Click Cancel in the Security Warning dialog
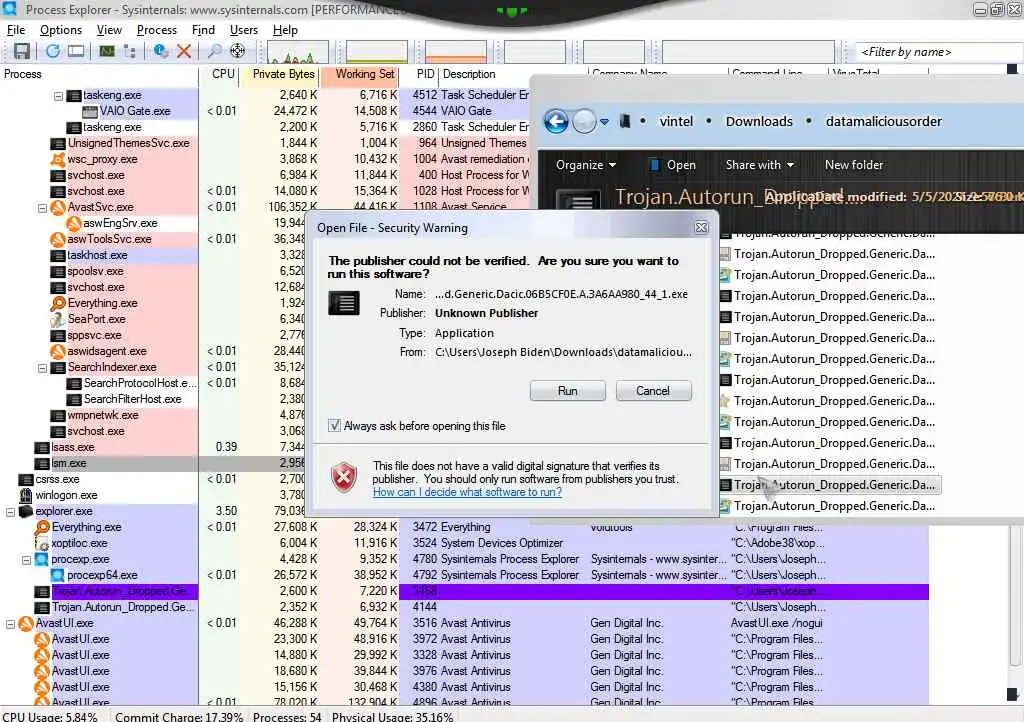This screenshot has height=722, width=1024. coord(653,391)
